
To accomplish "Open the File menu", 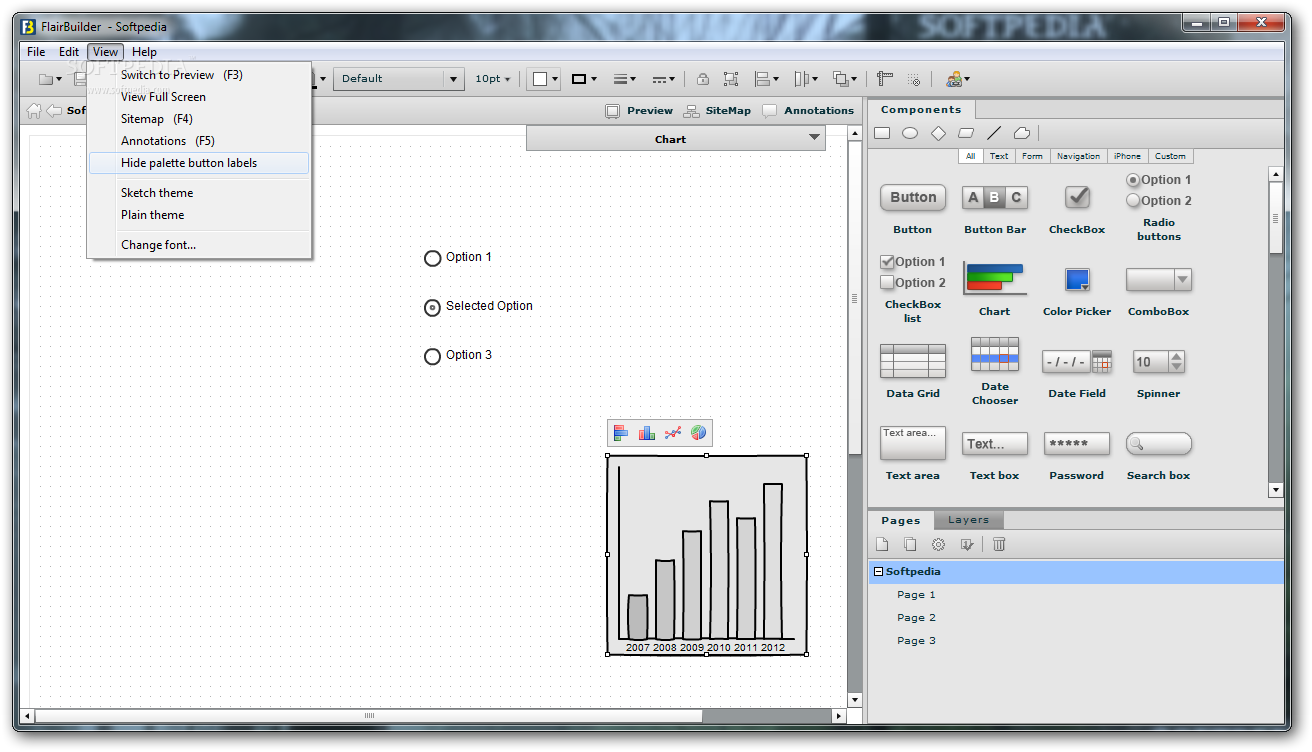I will click(36, 52).
